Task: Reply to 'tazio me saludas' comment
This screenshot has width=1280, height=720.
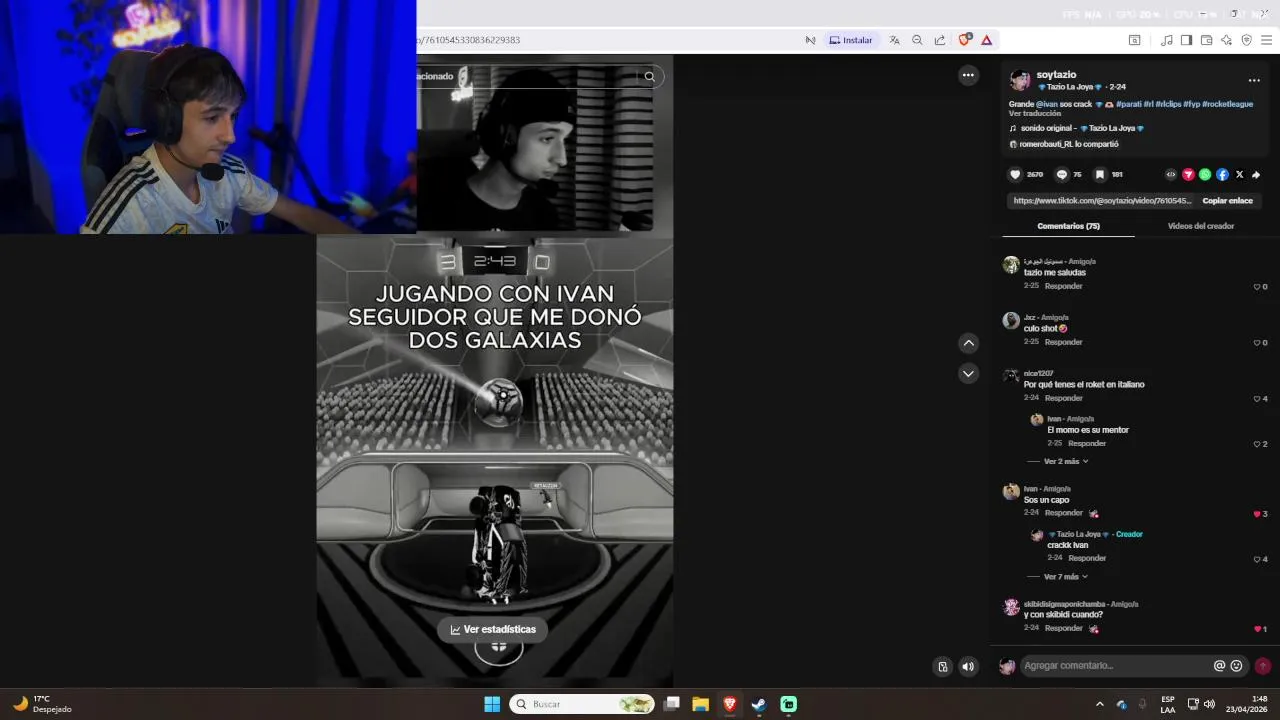Action: (x=1063, y=286)
